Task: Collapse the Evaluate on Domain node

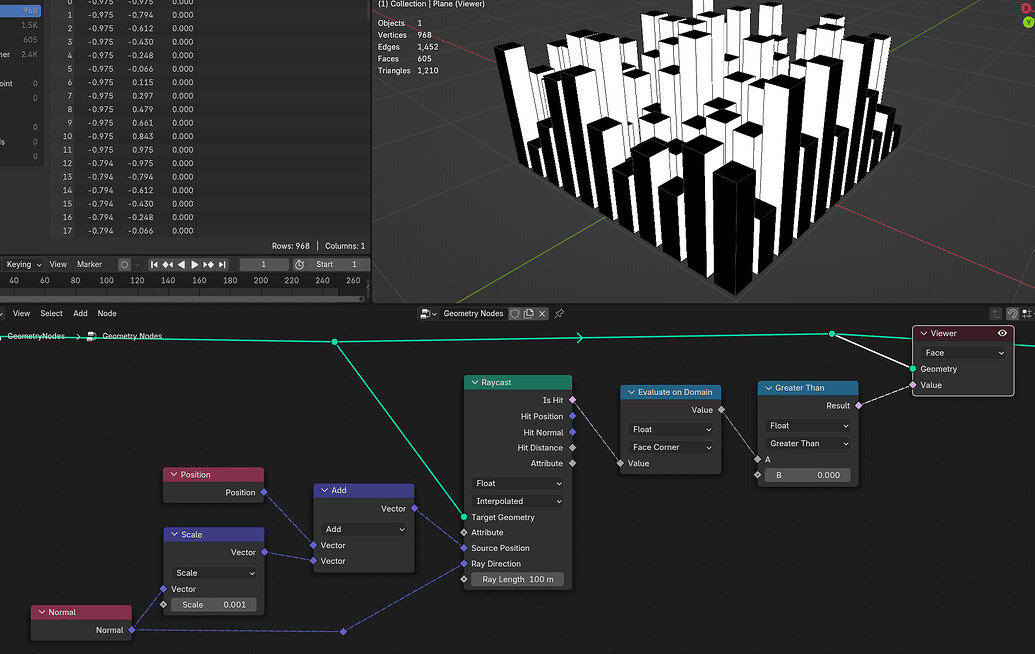Action: click(x=631, y=392)
